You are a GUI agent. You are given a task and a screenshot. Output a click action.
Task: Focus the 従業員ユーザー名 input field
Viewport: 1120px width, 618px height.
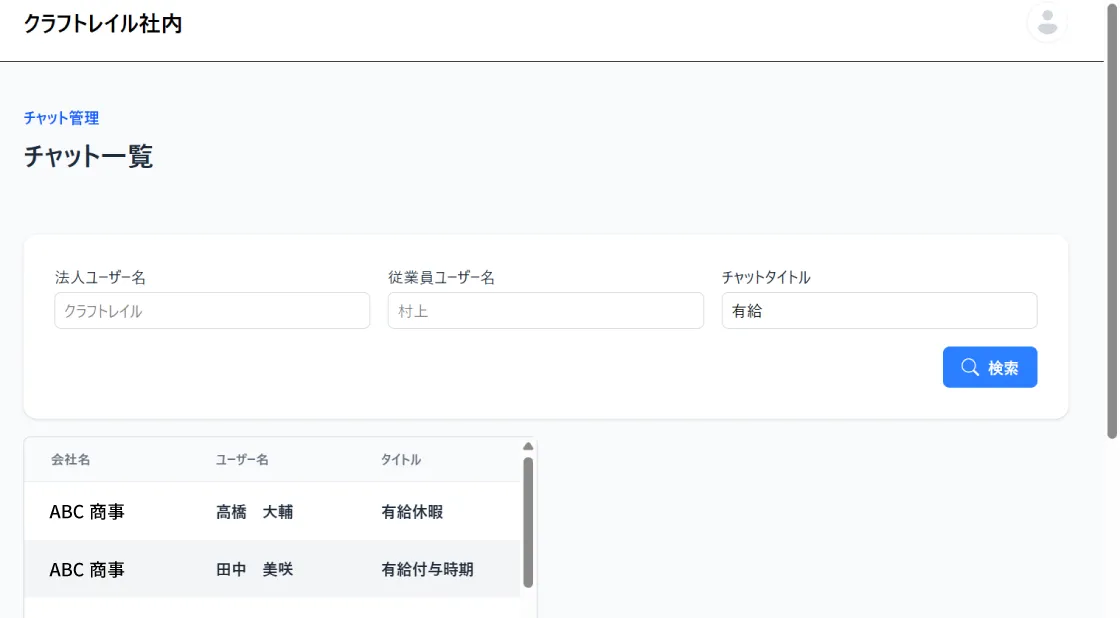click(545, 311)
